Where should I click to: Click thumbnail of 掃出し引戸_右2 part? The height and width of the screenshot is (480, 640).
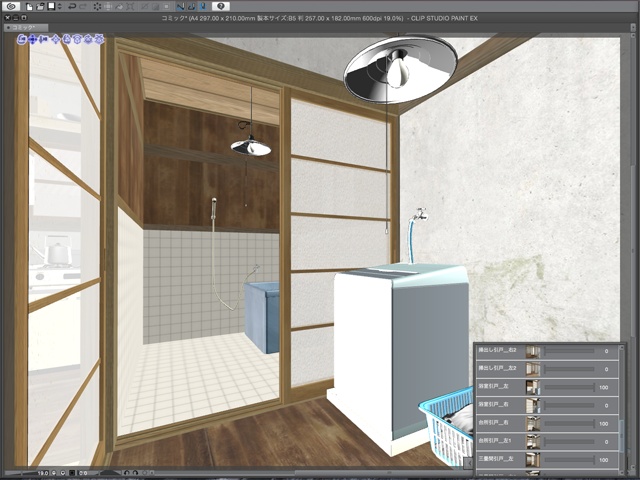coord(533,351)
